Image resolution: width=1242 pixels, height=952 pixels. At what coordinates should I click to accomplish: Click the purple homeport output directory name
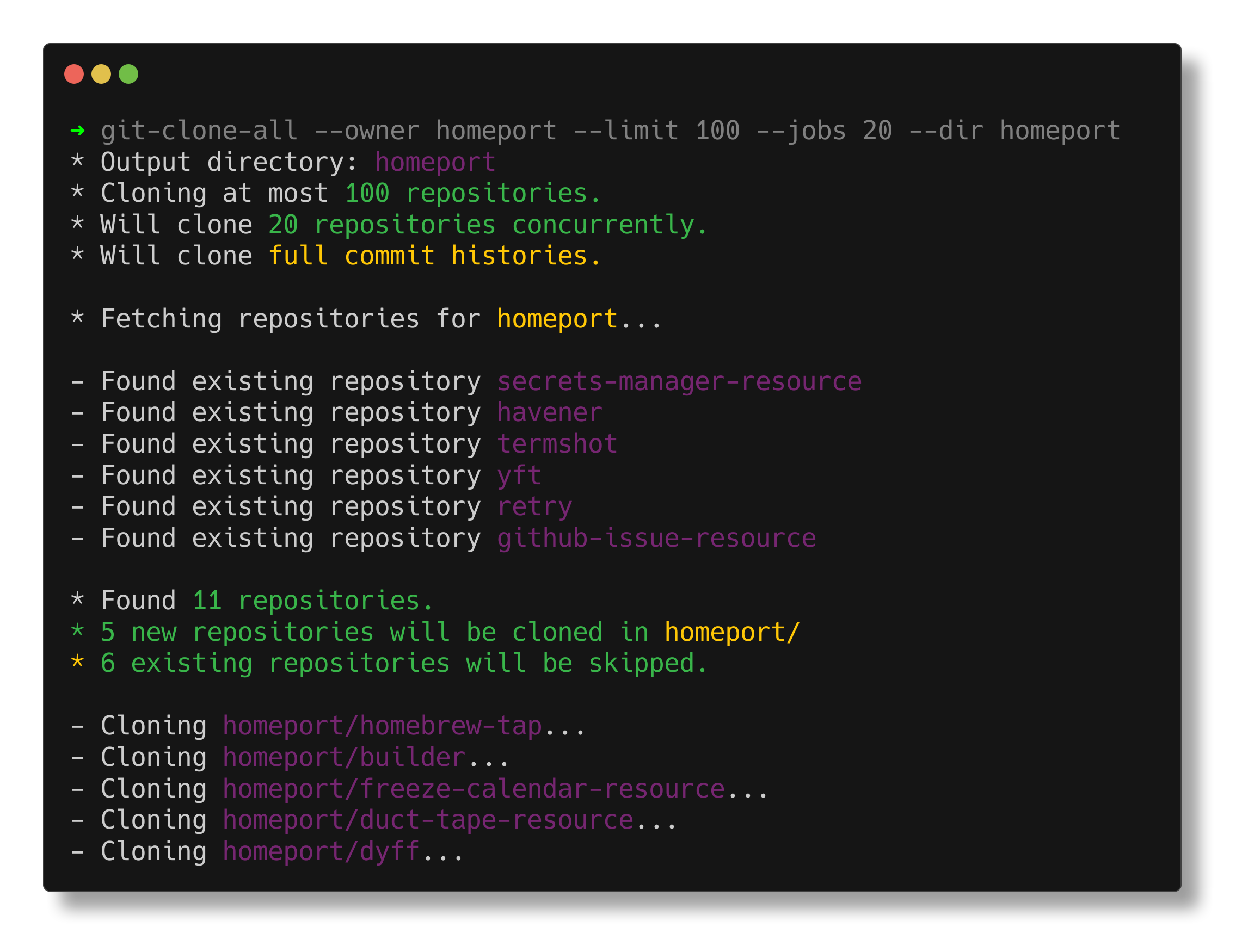coord(435,163)
